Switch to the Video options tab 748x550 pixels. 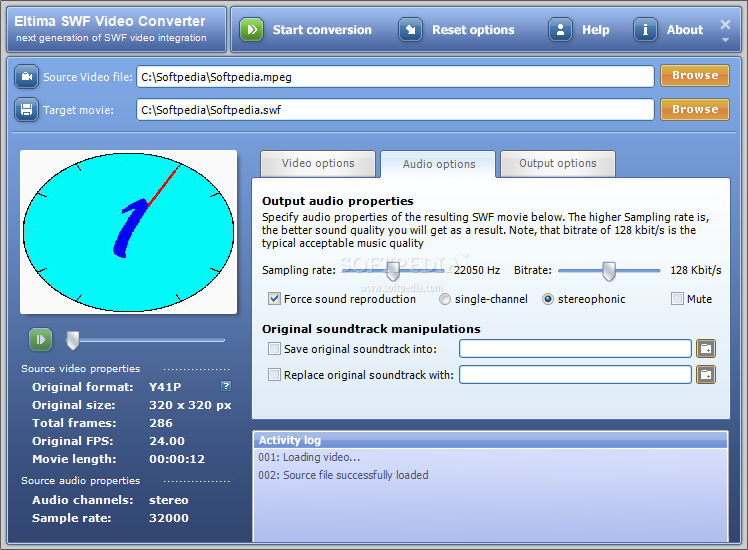pos(318,164)
